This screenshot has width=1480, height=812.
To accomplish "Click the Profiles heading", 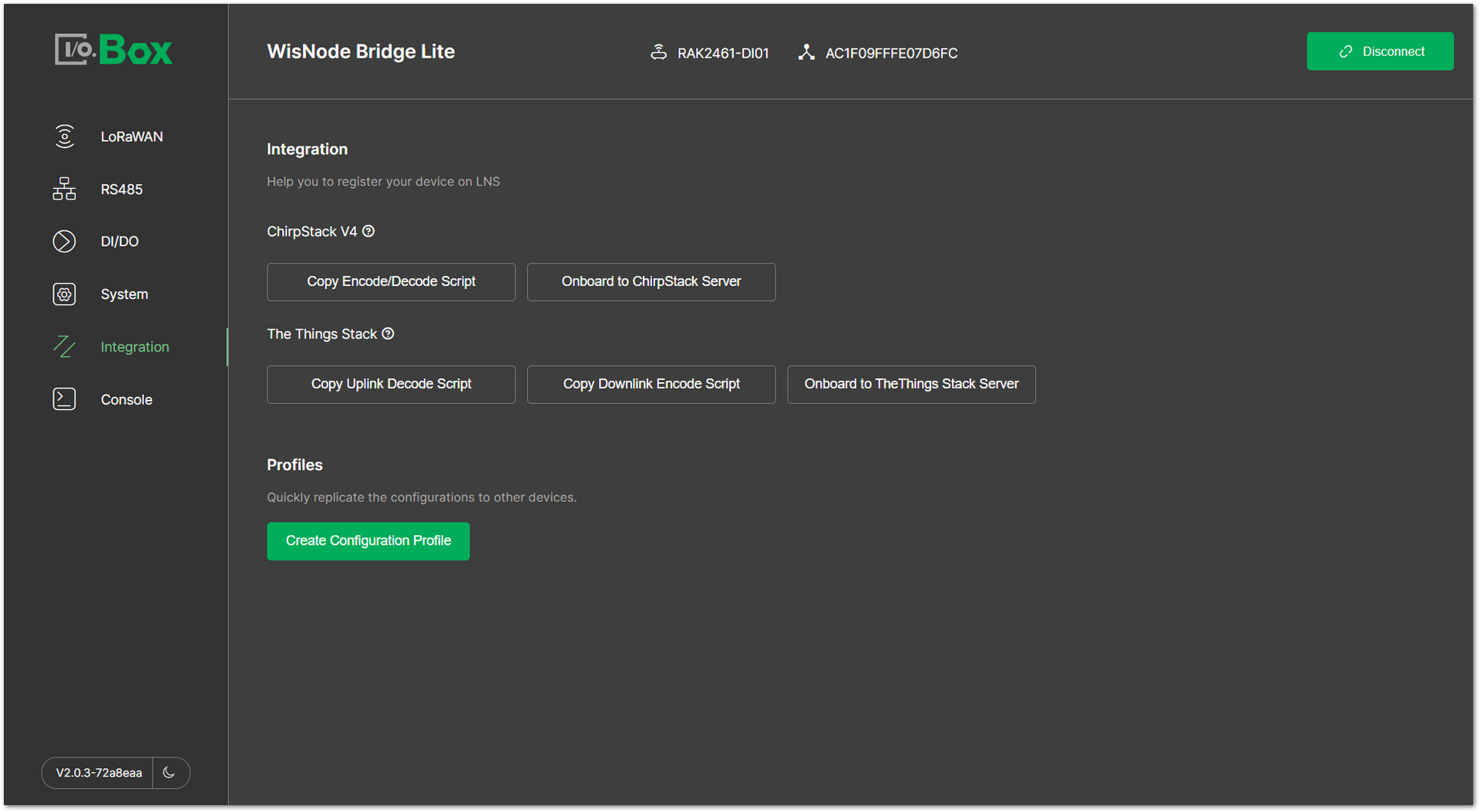I will point(294,465).
